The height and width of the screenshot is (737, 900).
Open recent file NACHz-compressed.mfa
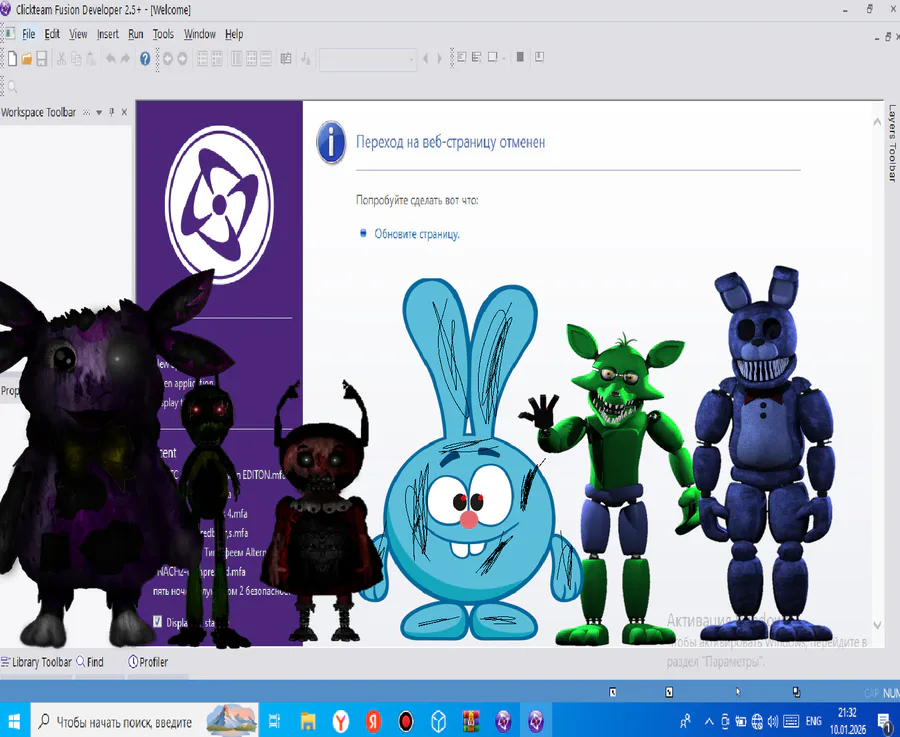201,572
